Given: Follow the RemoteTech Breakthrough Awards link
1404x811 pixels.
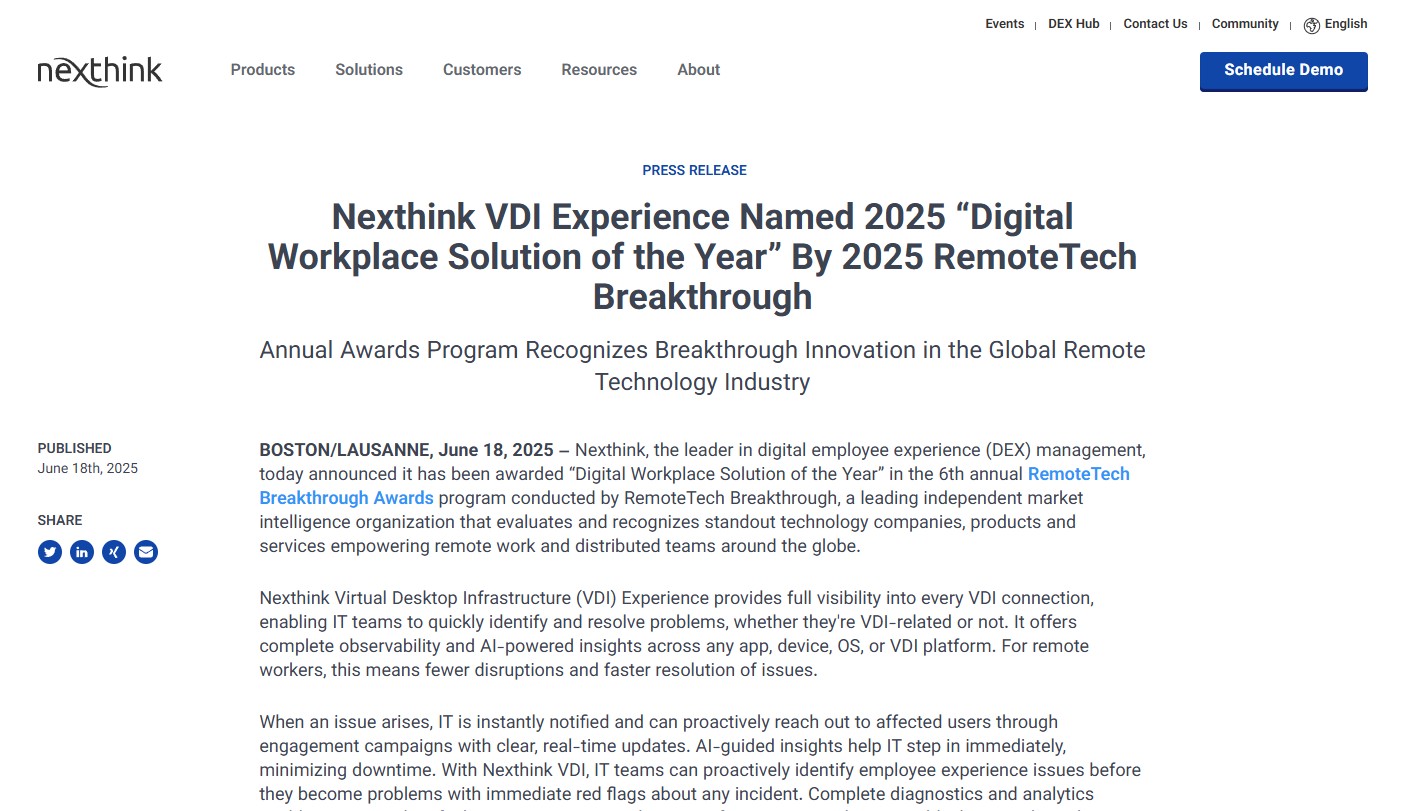Looking at the screenshot, I should pyautogui.click(x=695, y=486).
